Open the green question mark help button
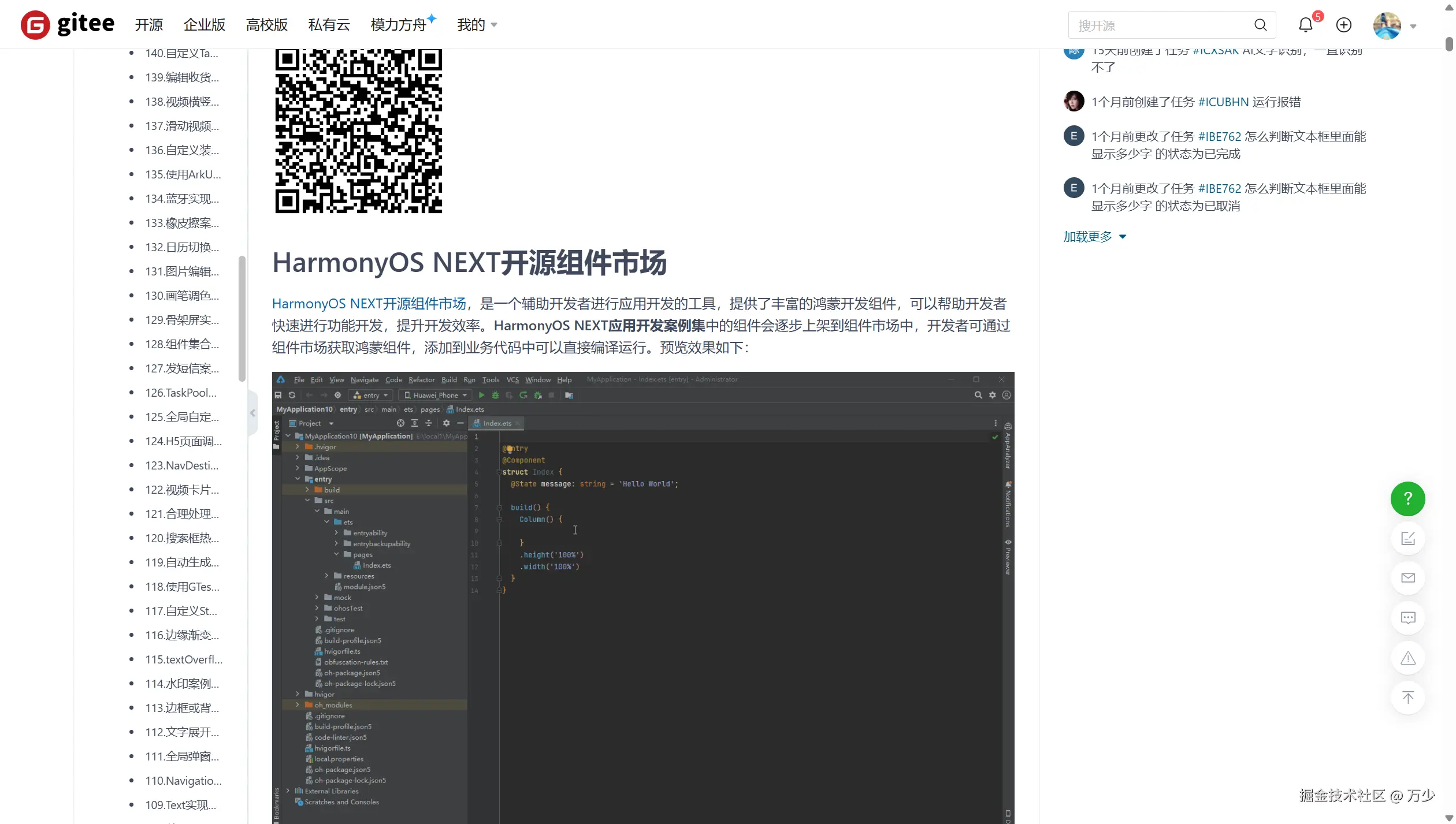This screenshot has height=824, width=1456. tap(1408, 498)
